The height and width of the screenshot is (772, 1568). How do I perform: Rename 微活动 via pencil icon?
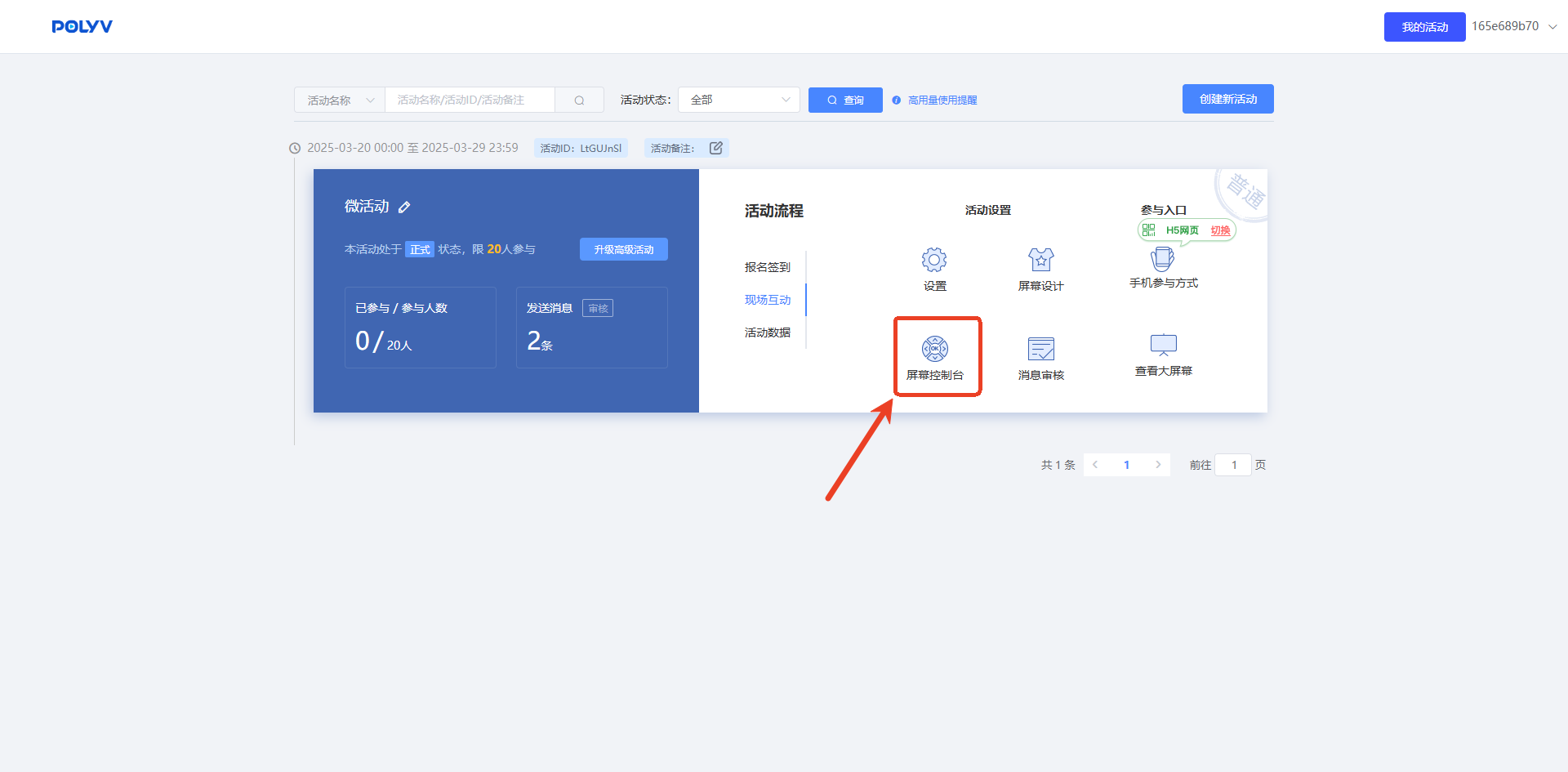pyautogui.click(x=404, y=208)
